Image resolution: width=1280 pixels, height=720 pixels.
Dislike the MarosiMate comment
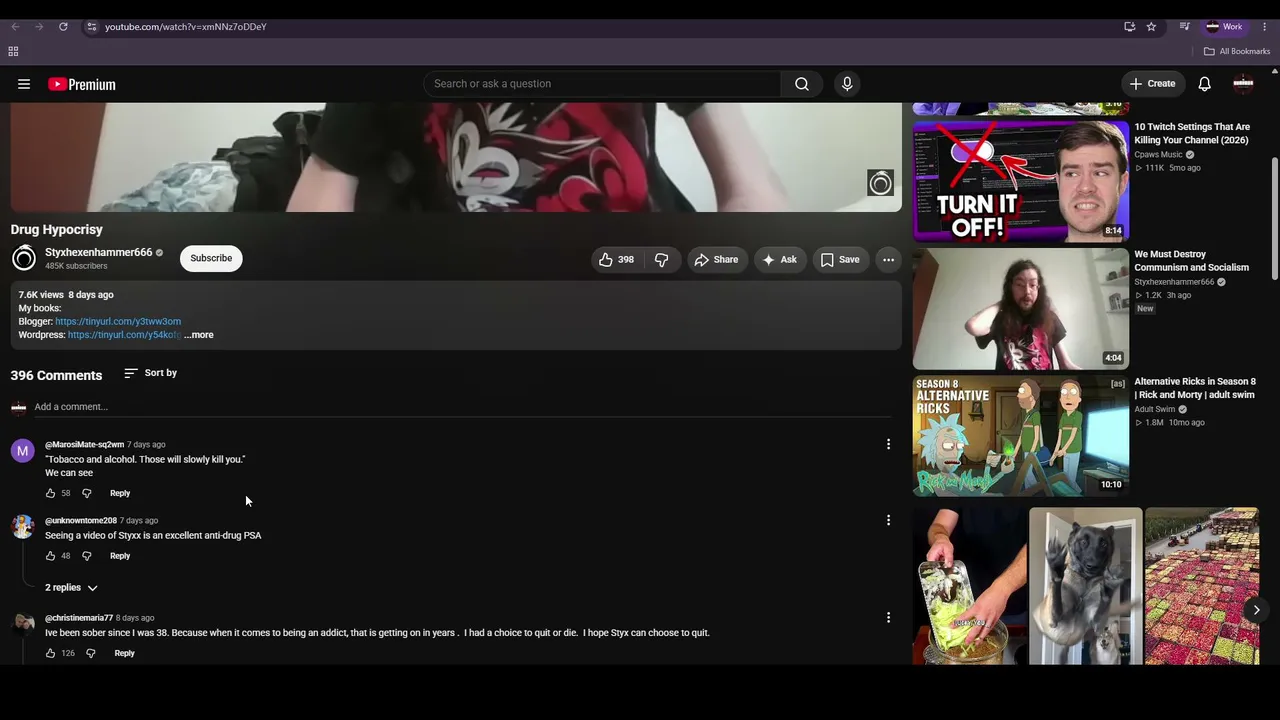click(86, 493)
